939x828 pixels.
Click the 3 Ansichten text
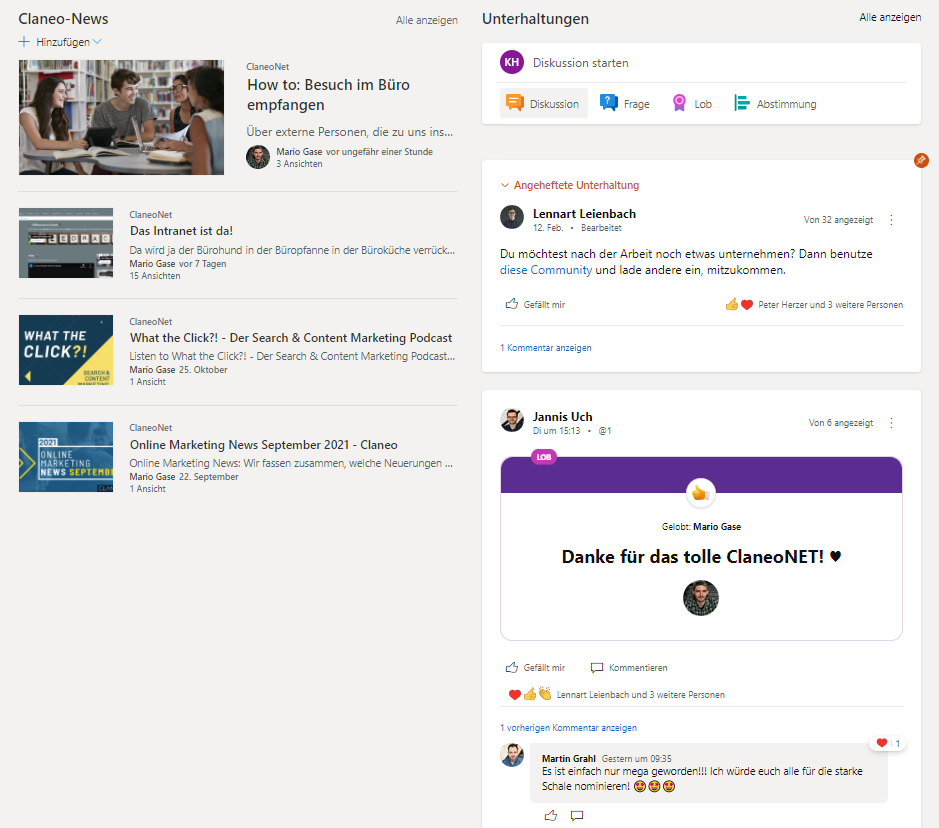299,164
